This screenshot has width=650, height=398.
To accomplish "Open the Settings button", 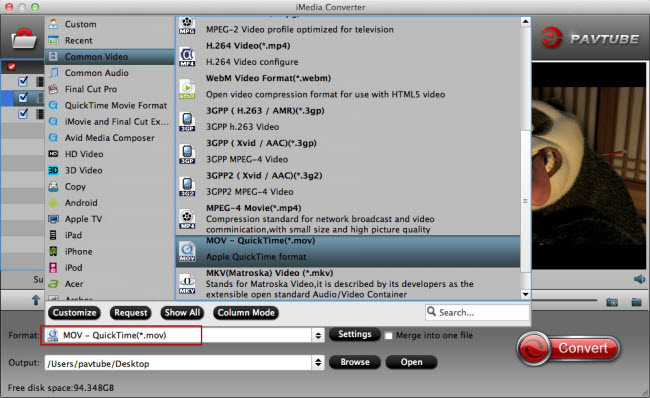I will coord(354,334).
